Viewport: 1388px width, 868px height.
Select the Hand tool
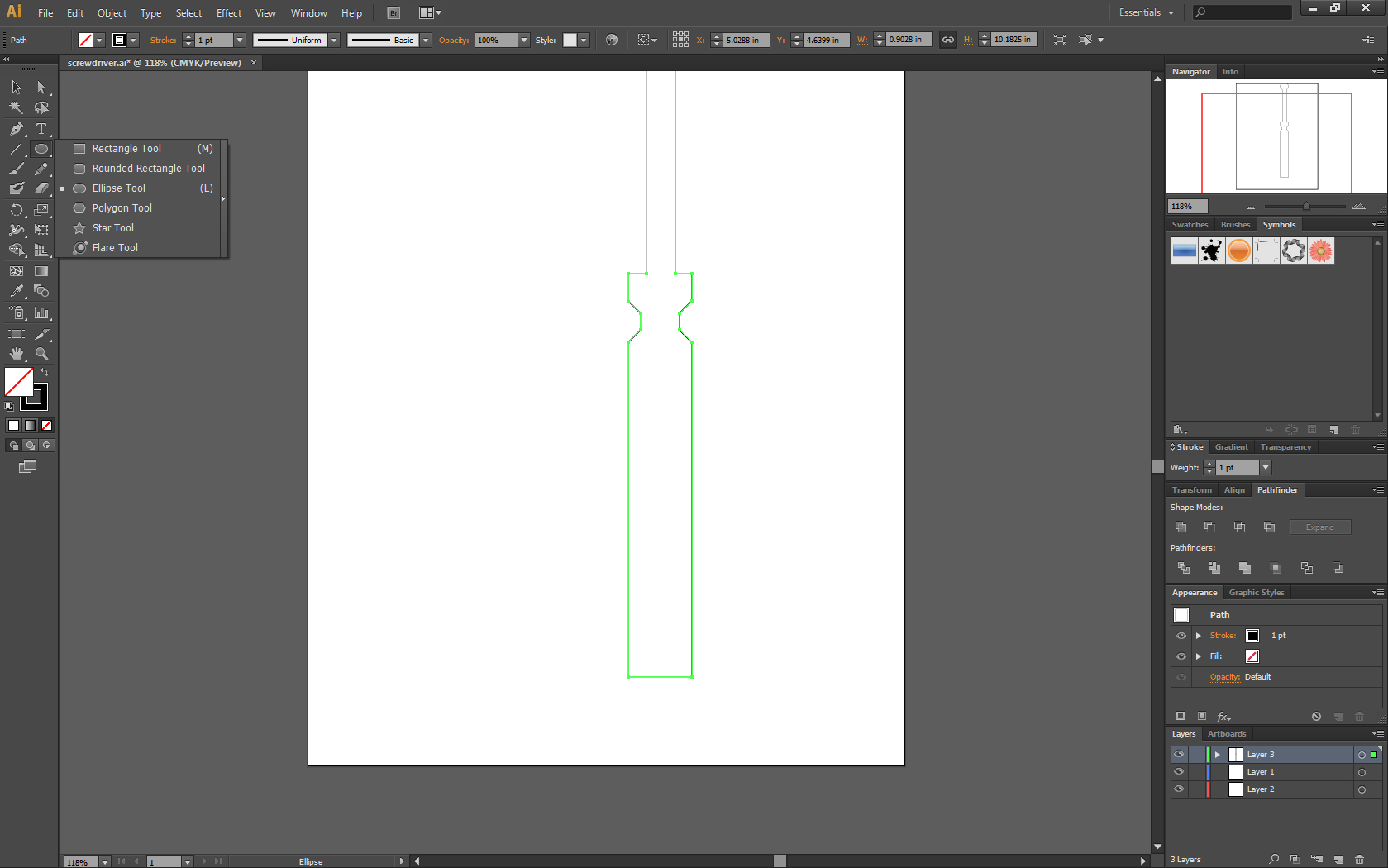(16, 353)
